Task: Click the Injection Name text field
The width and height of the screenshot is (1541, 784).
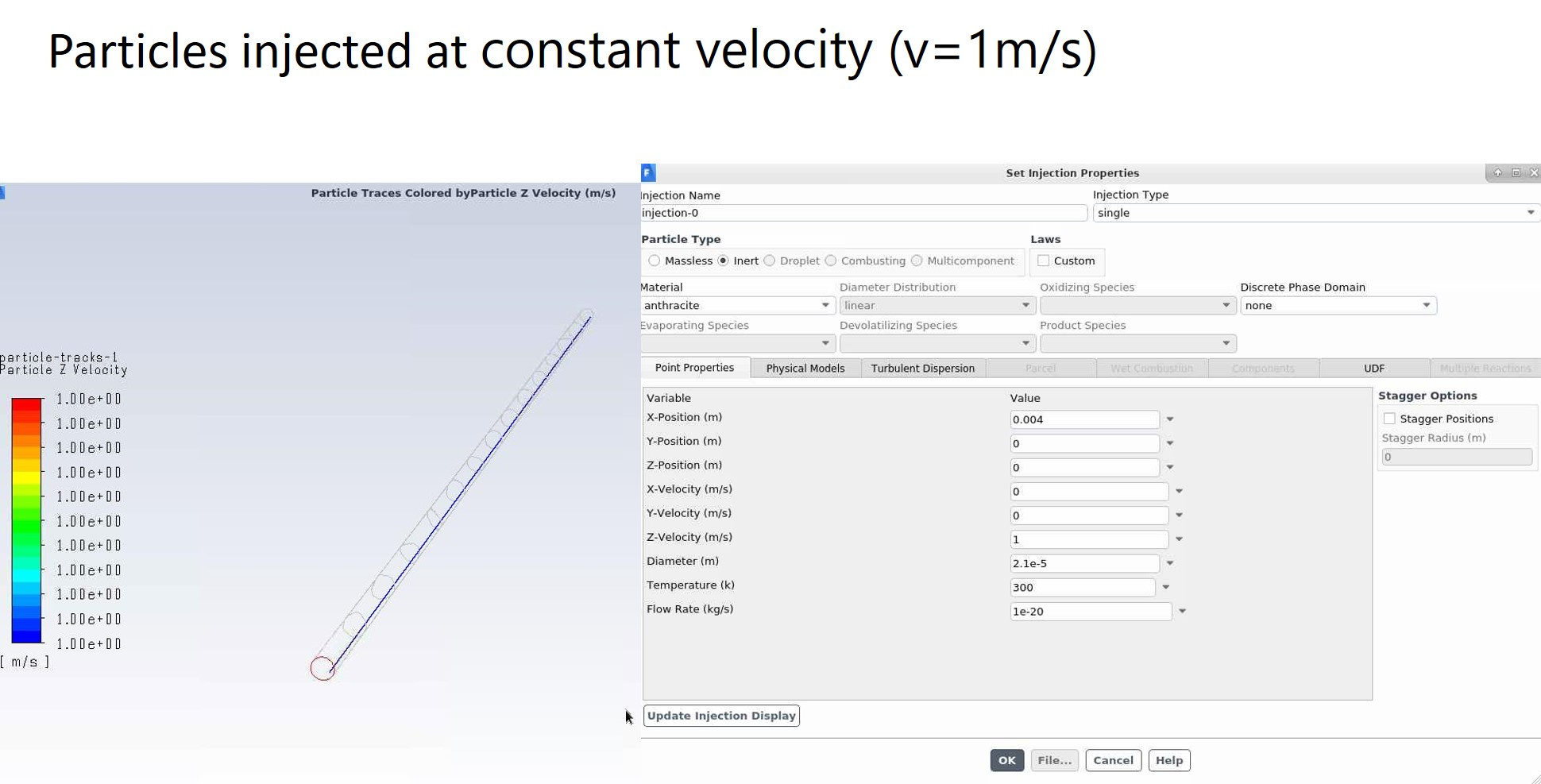Action: pyautogui.click(x=863, y=213)
